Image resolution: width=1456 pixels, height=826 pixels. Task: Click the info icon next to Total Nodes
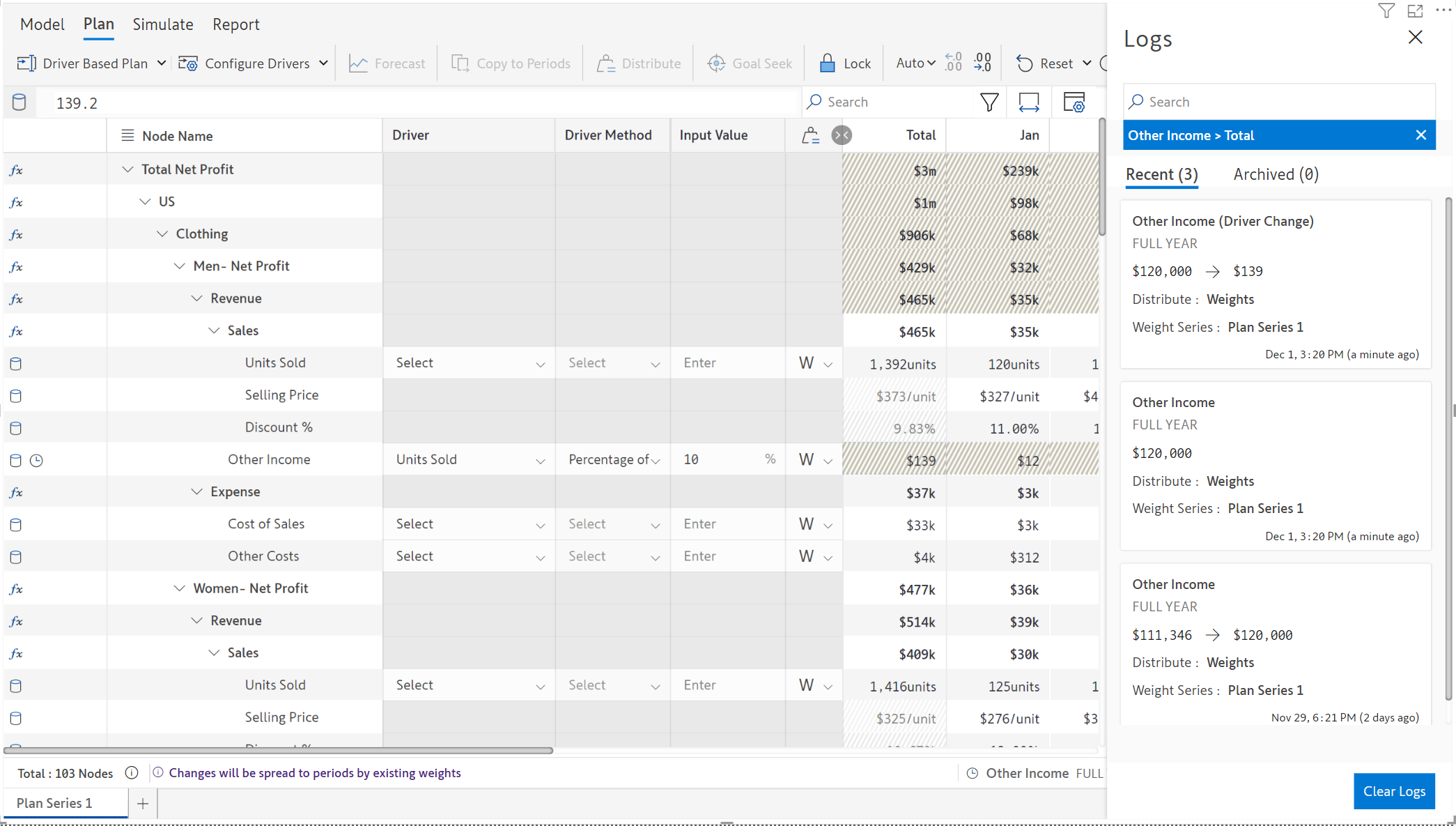tap(132, 773)
